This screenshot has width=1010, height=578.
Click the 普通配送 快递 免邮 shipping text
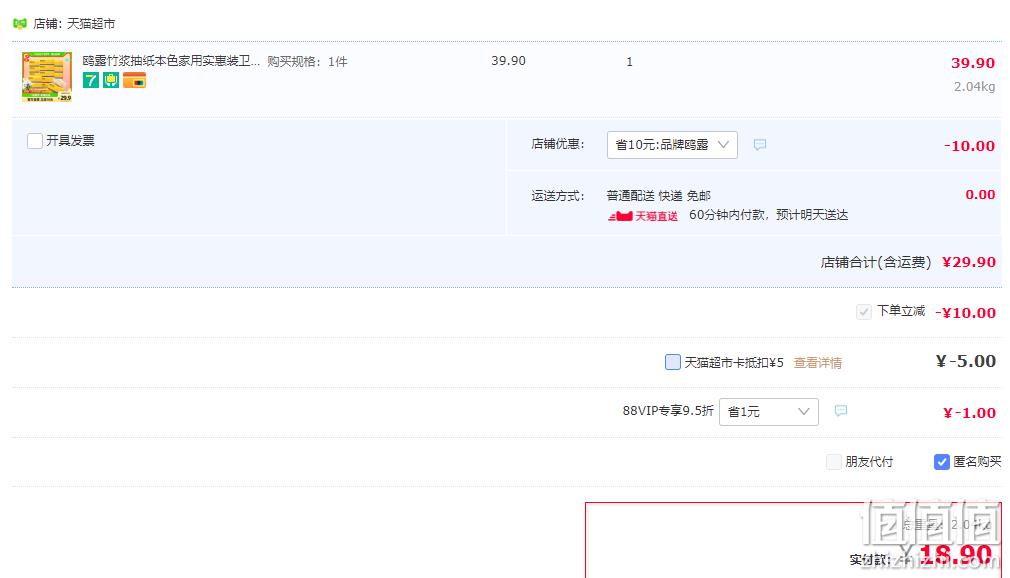(658, 195)
